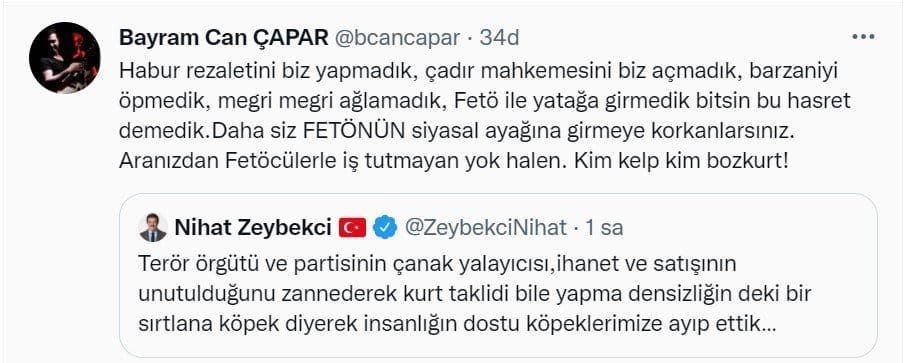Click the blue verified badge

tap(385, 229)
